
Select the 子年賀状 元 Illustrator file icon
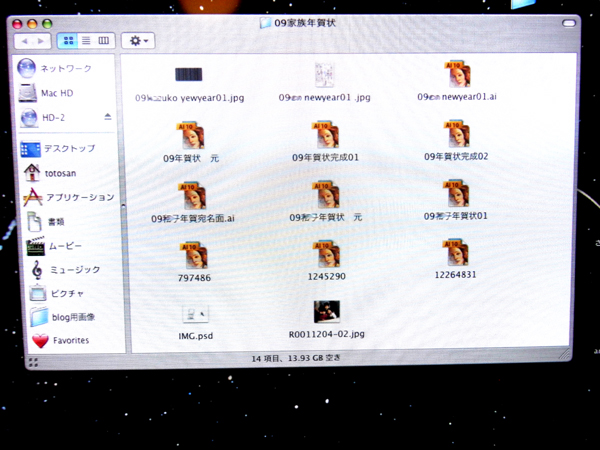(x=326, y=195)
